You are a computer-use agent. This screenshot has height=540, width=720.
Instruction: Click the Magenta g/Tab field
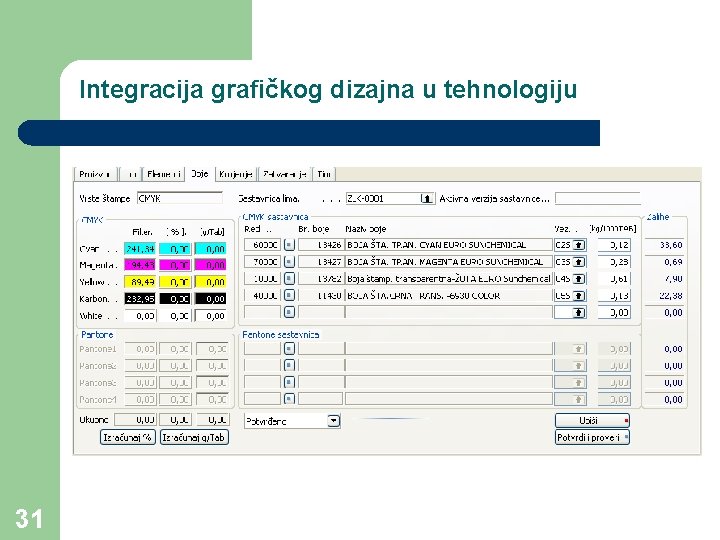tap(211, 265)
